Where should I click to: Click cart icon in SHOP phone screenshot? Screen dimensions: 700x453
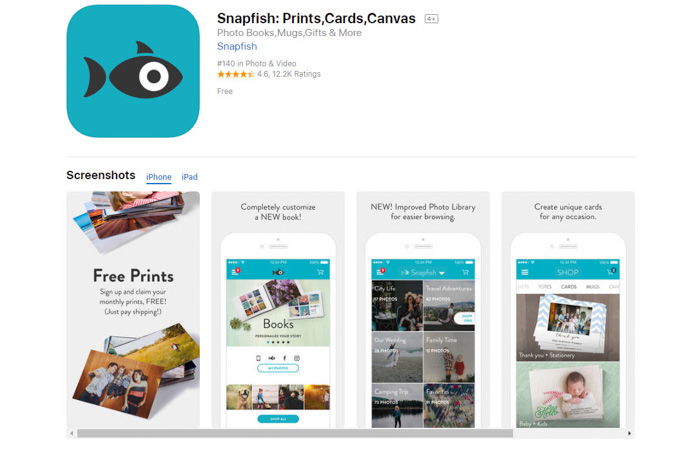[610, 271]
